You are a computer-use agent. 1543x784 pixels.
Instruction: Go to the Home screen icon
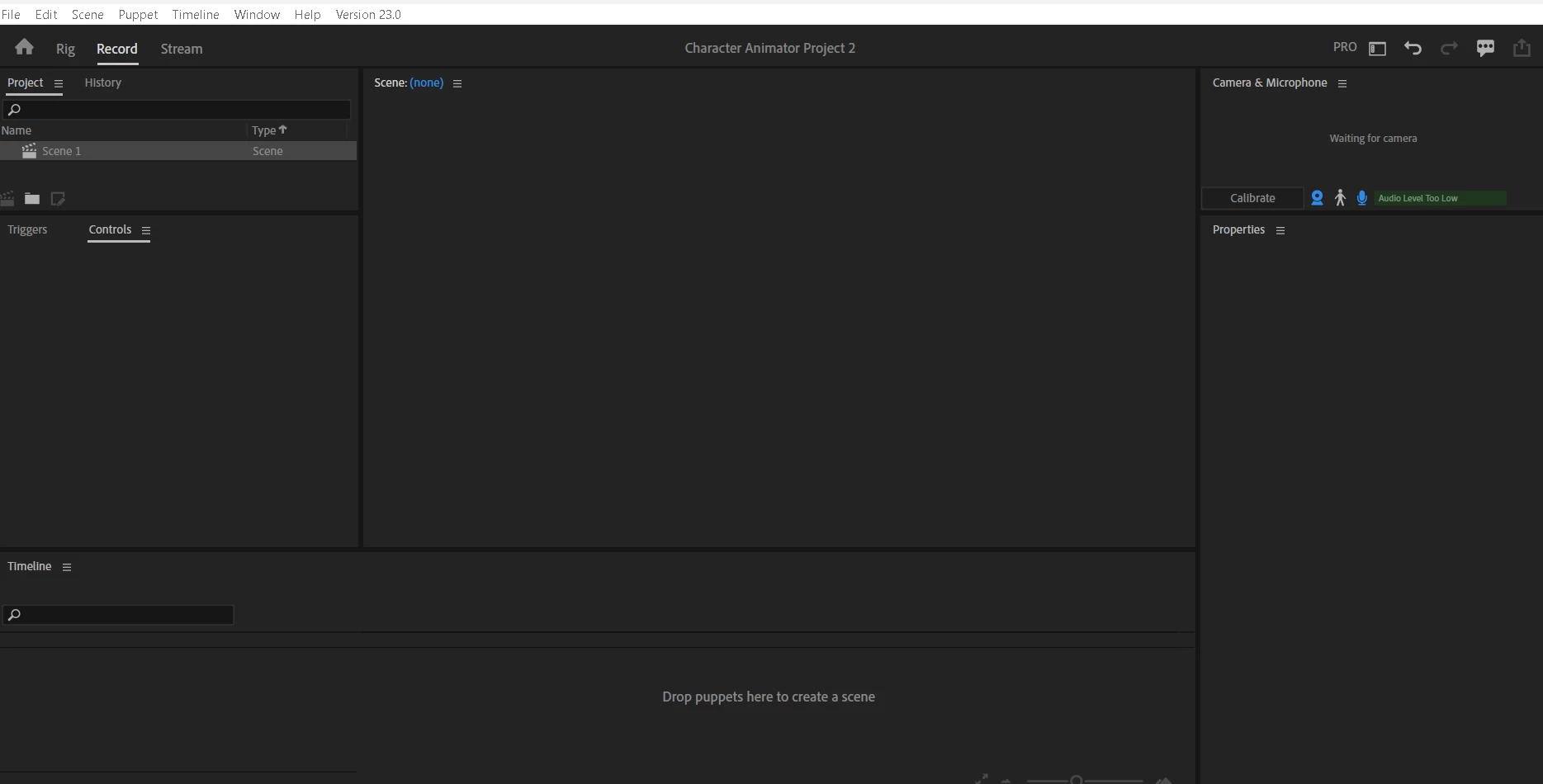[24, 47]
